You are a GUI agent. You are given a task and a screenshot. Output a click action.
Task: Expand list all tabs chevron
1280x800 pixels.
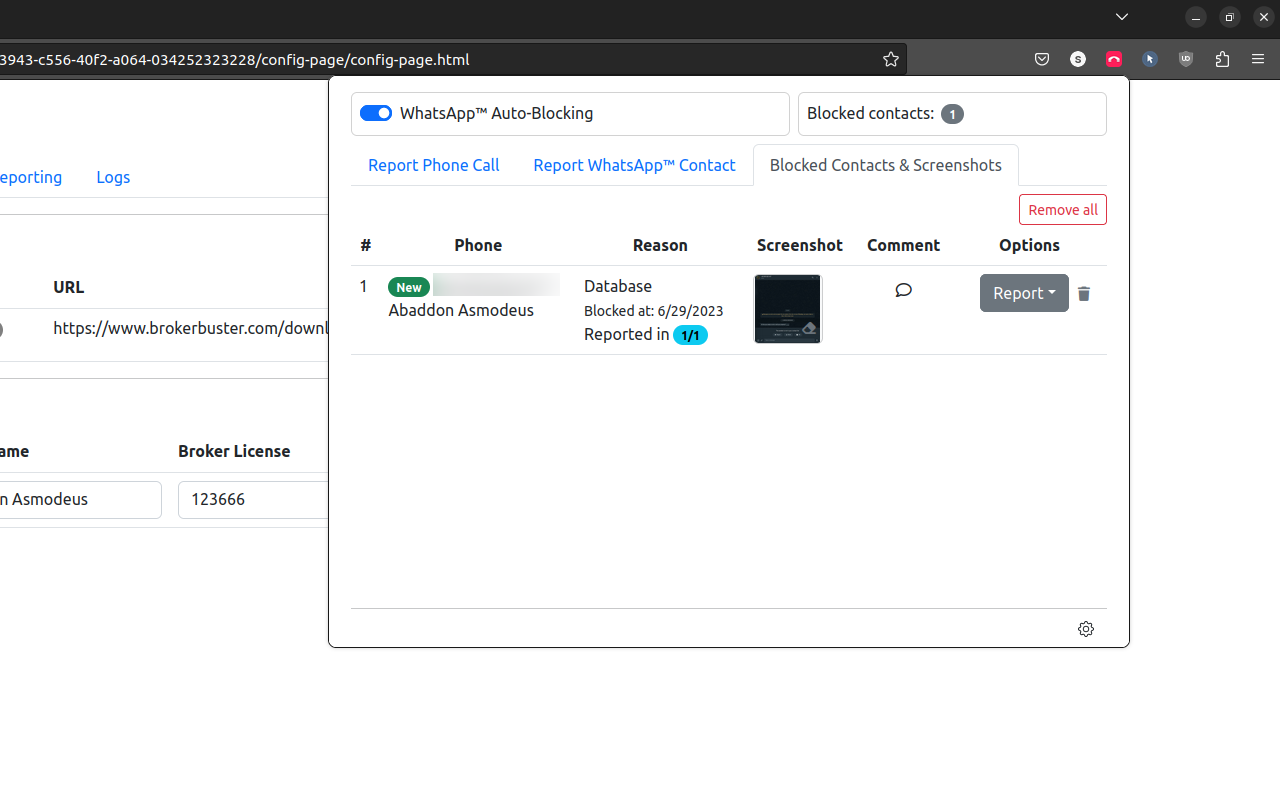point(1122,17)
